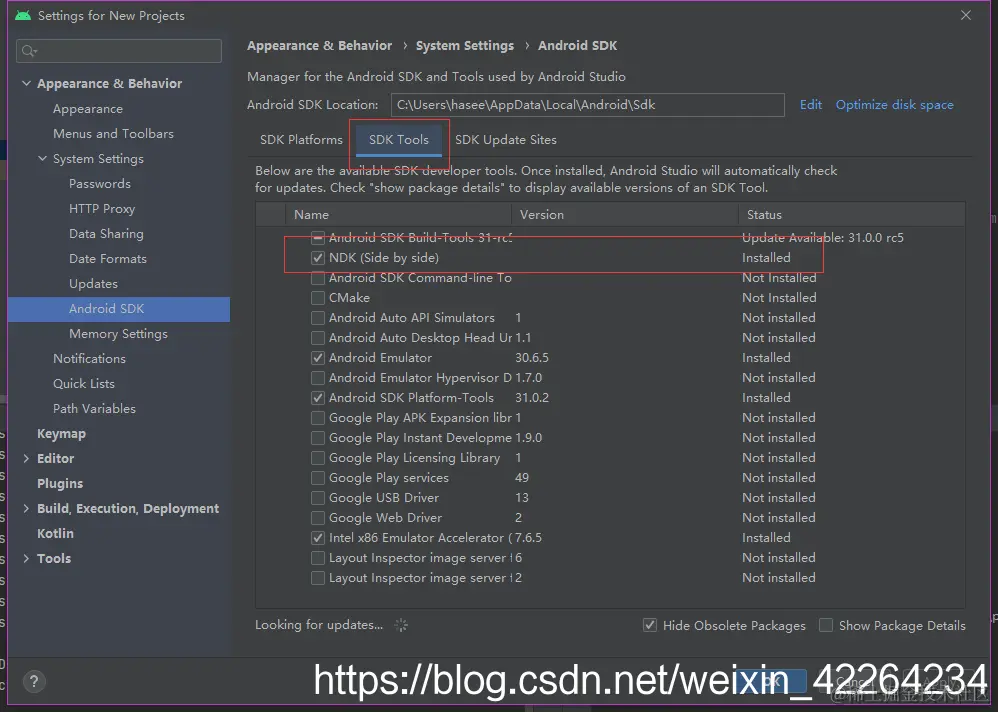Uncheck Android SDK Platform-Tools
The width and height of the screenshot is (998, 712).
tap(318, 398)
